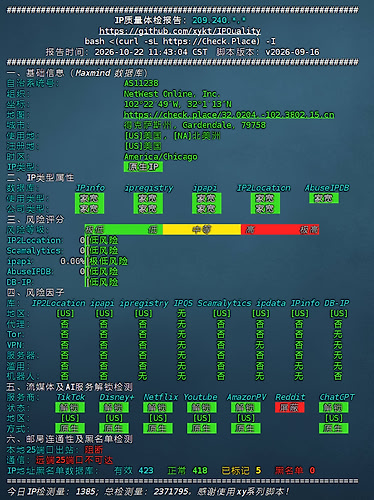Select the AS11238 autonomous system number
This screenshot has width=374, height=500.
[141, 83]
